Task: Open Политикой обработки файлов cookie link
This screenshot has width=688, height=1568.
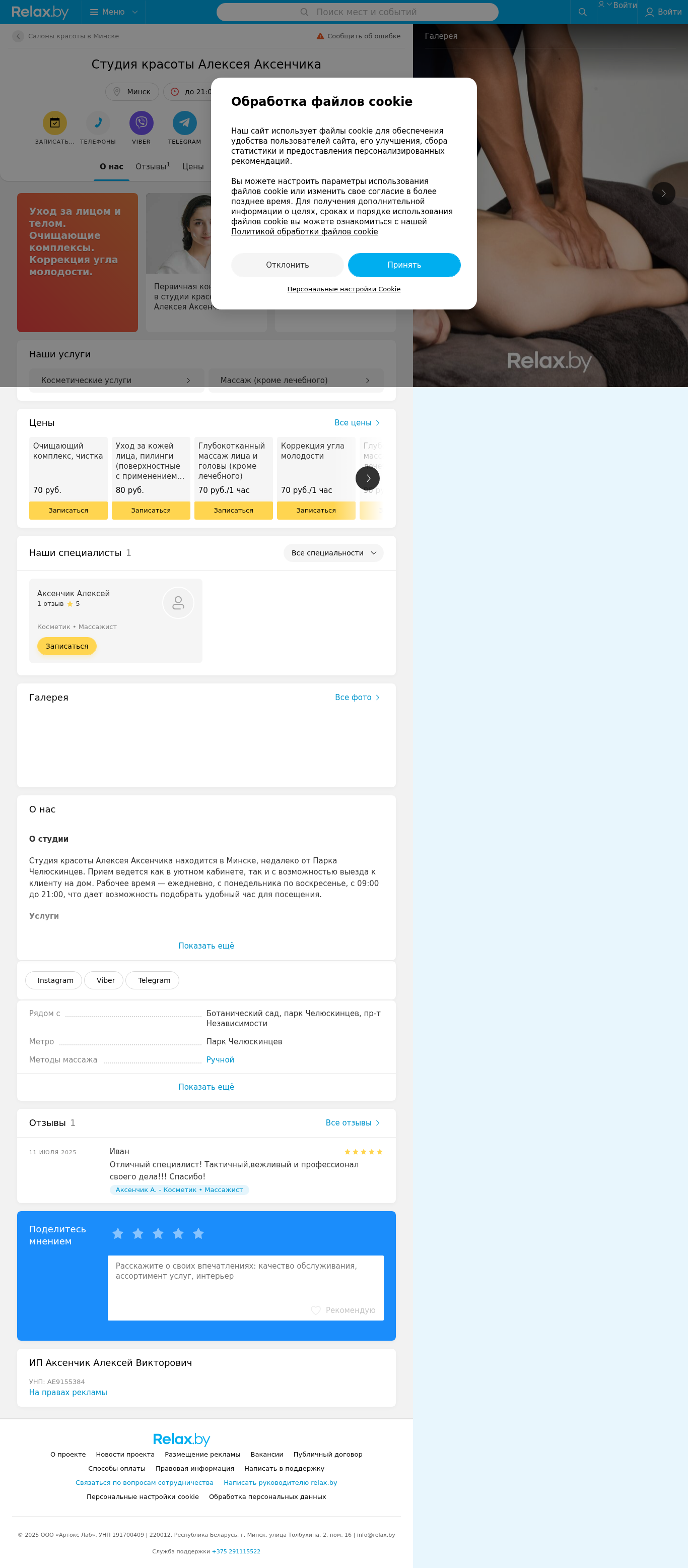Action: click(304, 232)
